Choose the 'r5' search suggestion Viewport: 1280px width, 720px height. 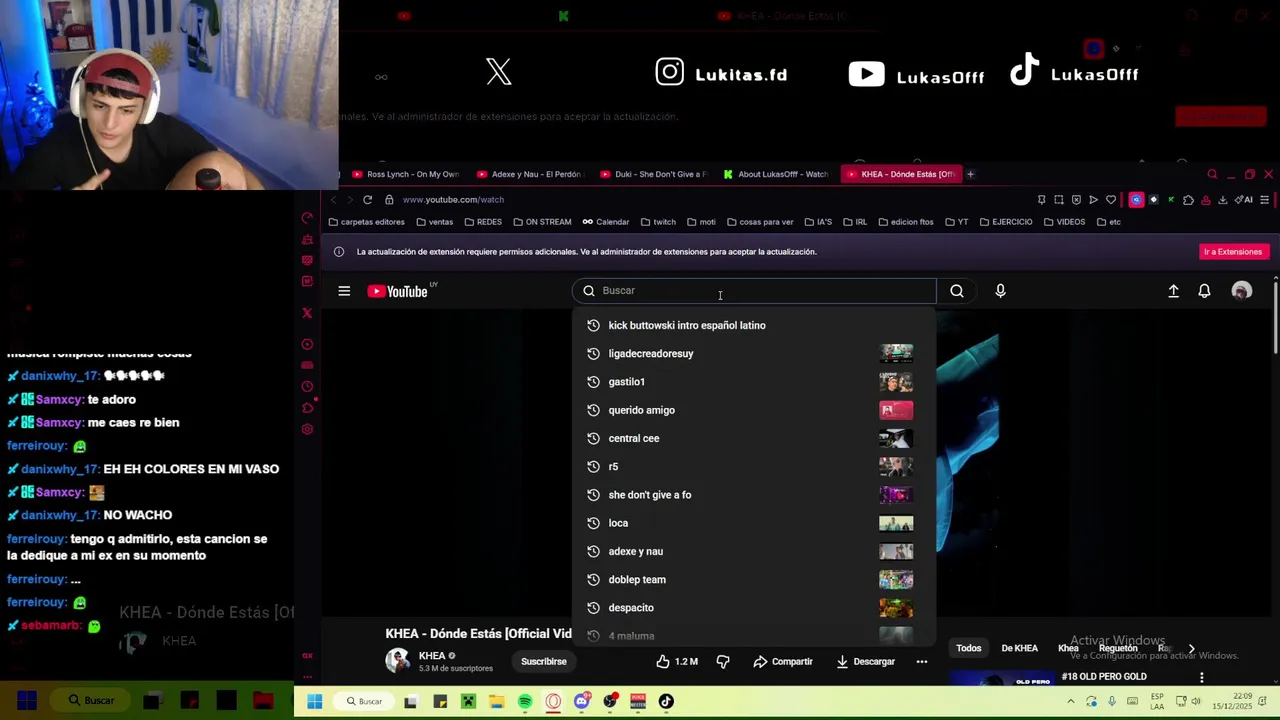(x=754, y=466)
